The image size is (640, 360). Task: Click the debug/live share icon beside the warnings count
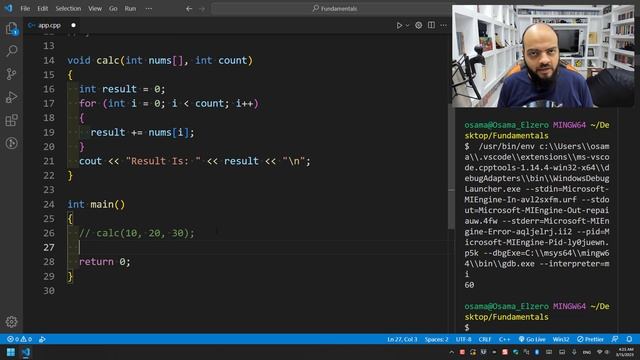pyautogui.click(x=42, y=339)
